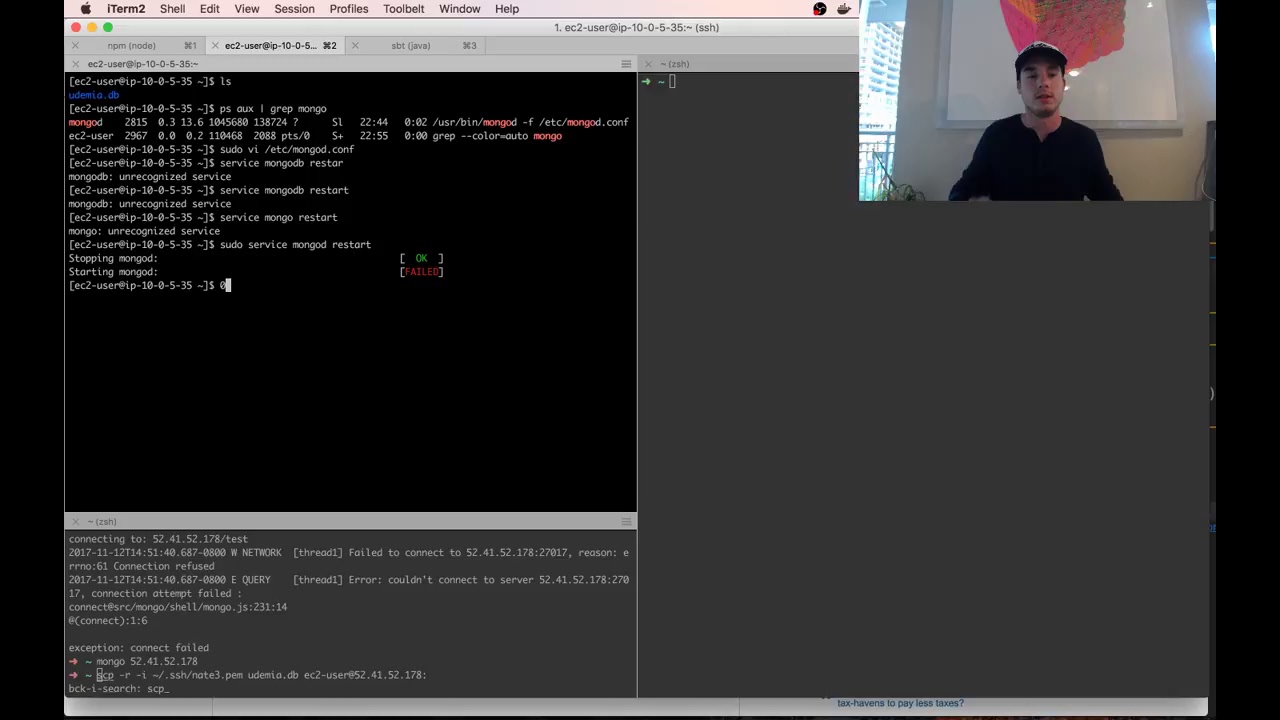Screen dimensions: 1280x720
Task: Click the udemia.db file name in ls output
Action: 94,95
